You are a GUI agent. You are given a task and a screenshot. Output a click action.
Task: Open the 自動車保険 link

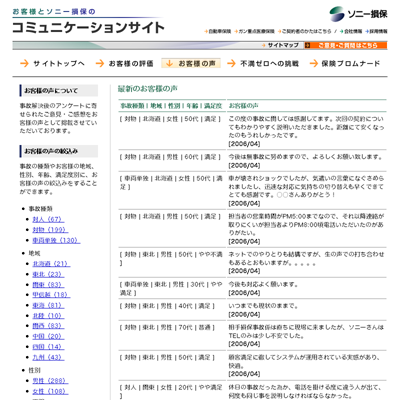point(218,31)
